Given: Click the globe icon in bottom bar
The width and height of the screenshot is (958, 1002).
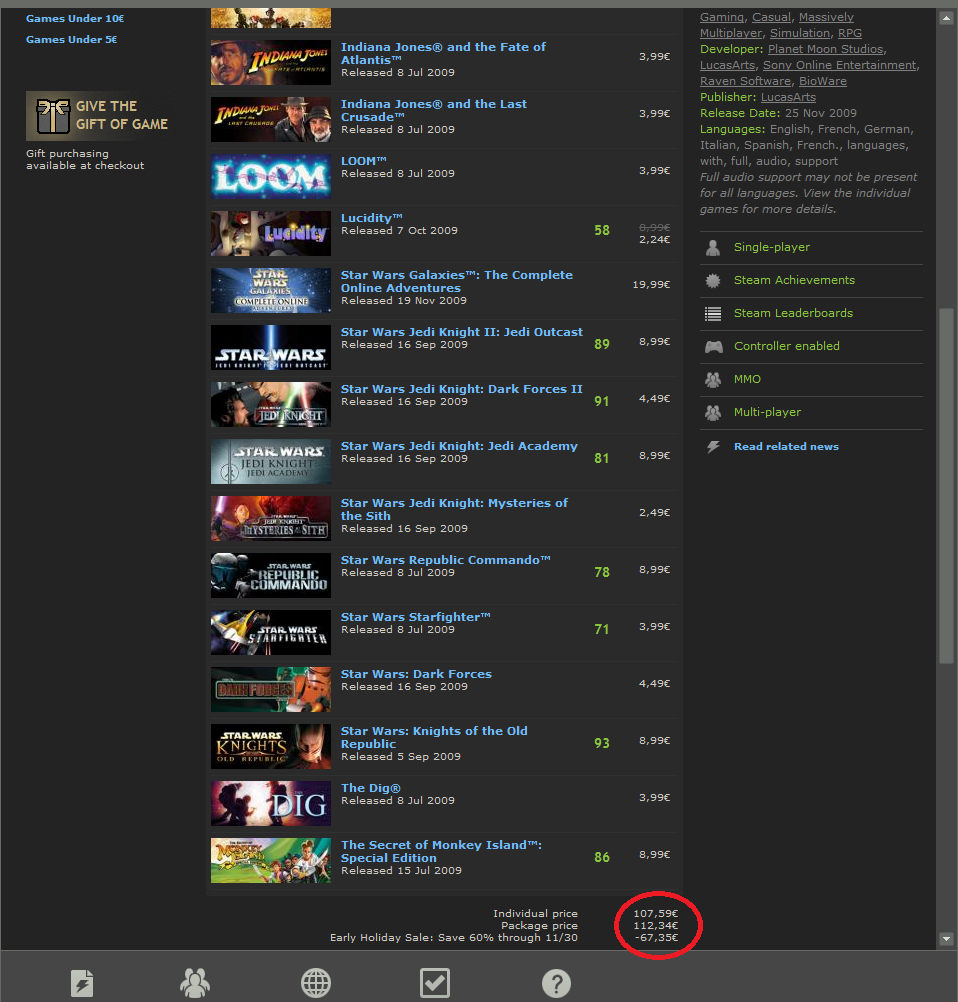Looking at the screenshot, I should [316, 983].
